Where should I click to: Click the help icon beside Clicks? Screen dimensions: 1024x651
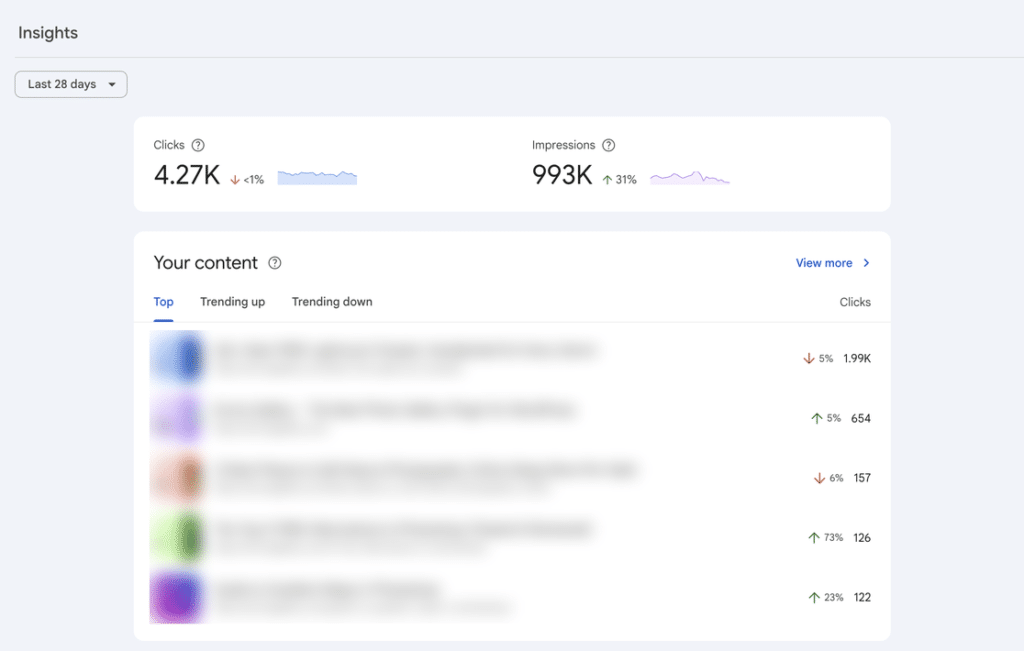pyautogui.click(x=198, y=145)
